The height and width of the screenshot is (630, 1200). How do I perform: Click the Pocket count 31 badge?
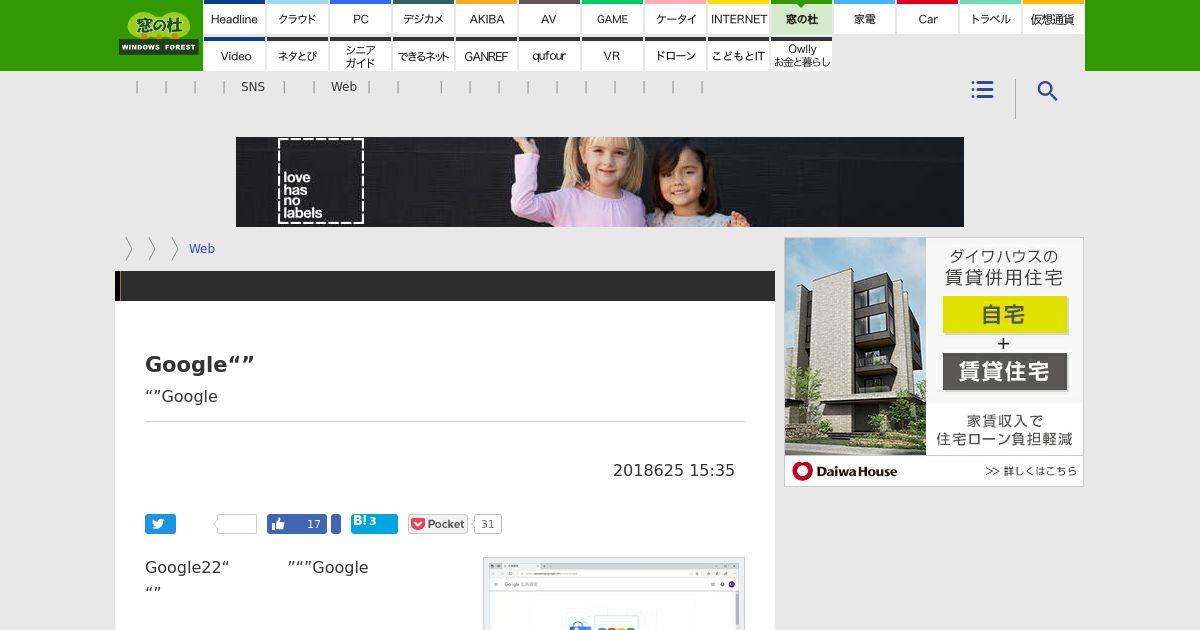click(487, 524)
